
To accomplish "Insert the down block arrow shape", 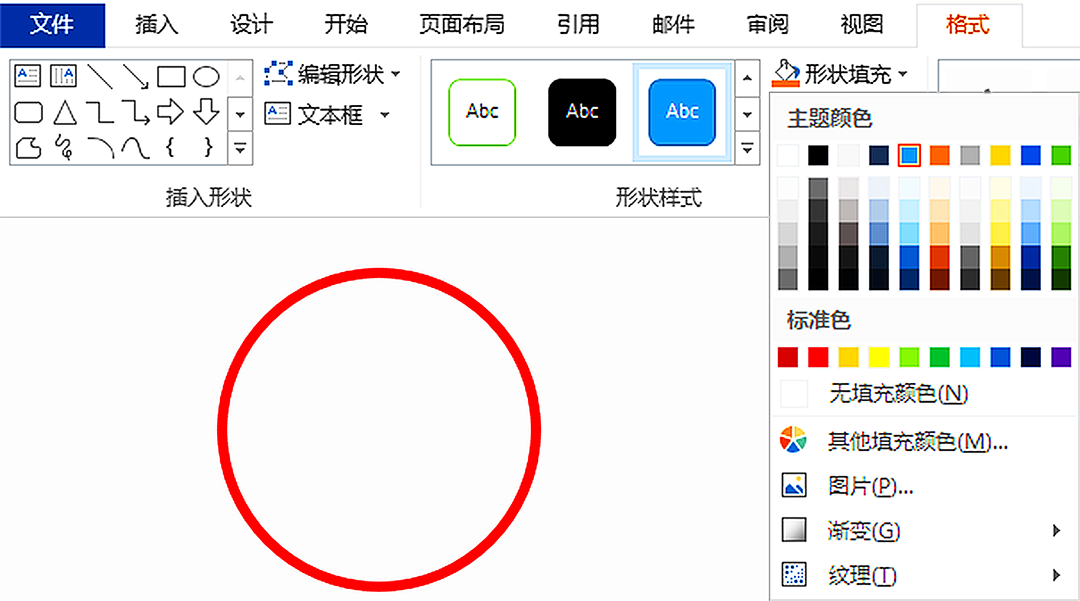I will (206, 112).
